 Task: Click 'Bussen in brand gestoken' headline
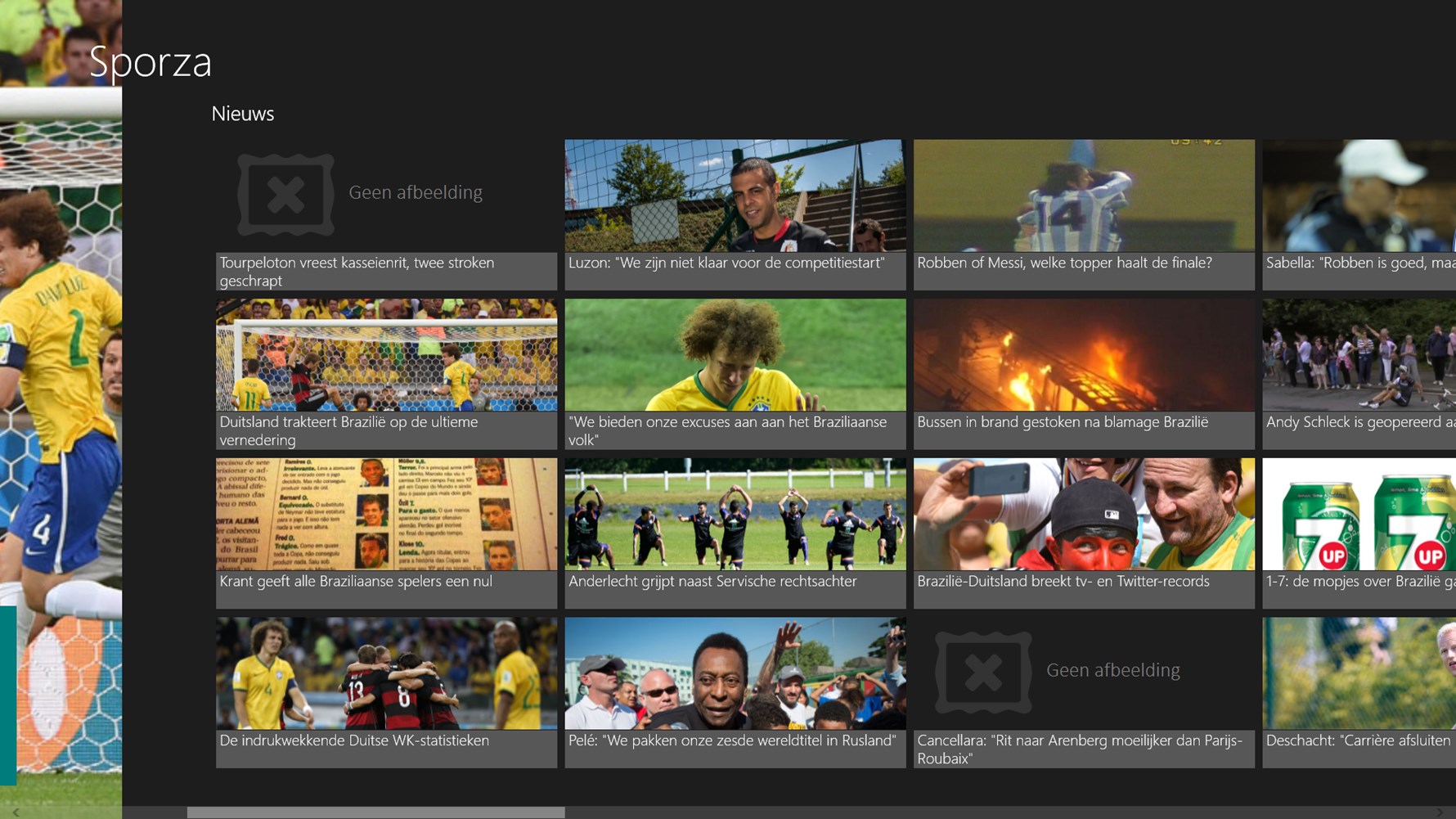[x=1063, y=422]
